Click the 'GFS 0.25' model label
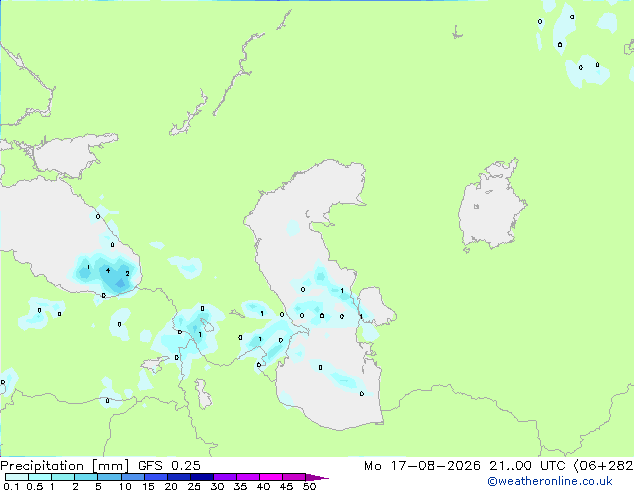This screenshot has width=634, height=490. (169, 466)
